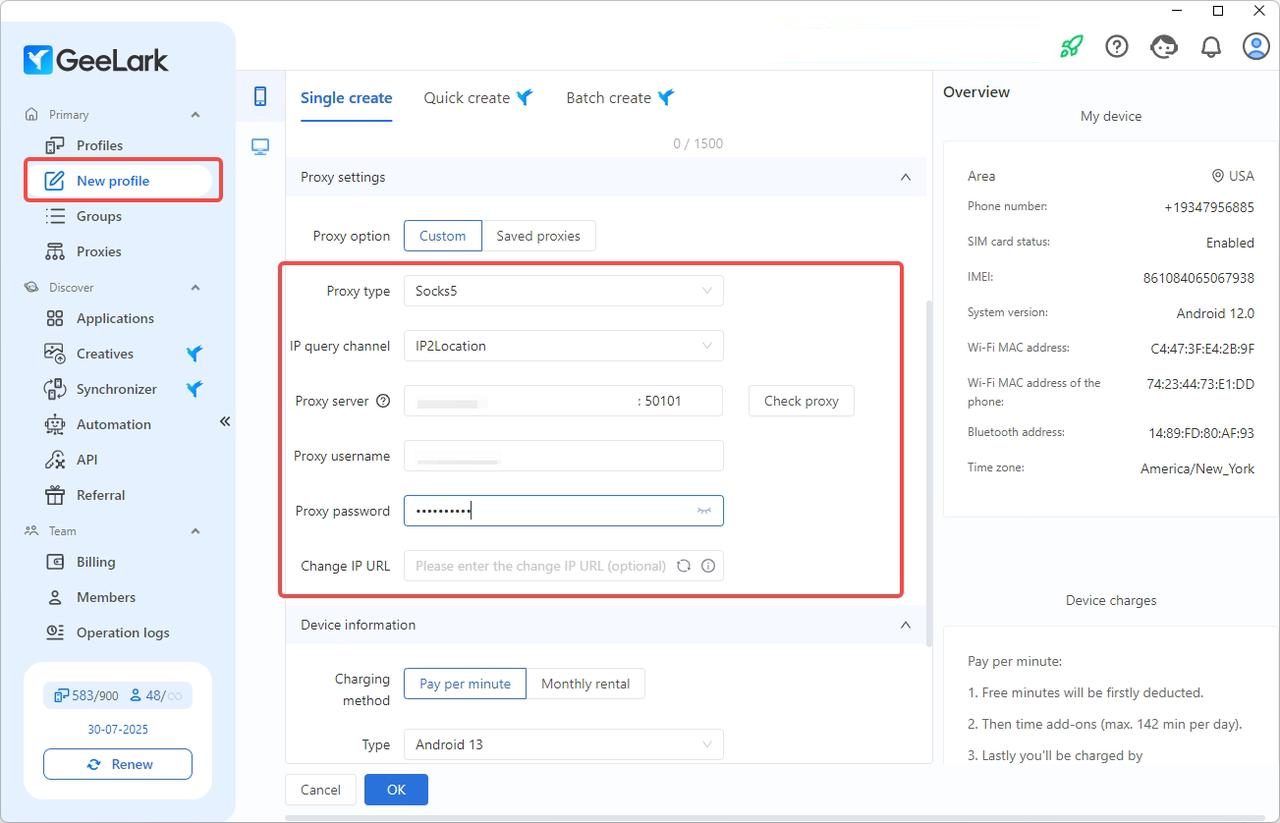1280x823 pixels.
Task: Open Operation logs
Action: click(x=122, y=632)
